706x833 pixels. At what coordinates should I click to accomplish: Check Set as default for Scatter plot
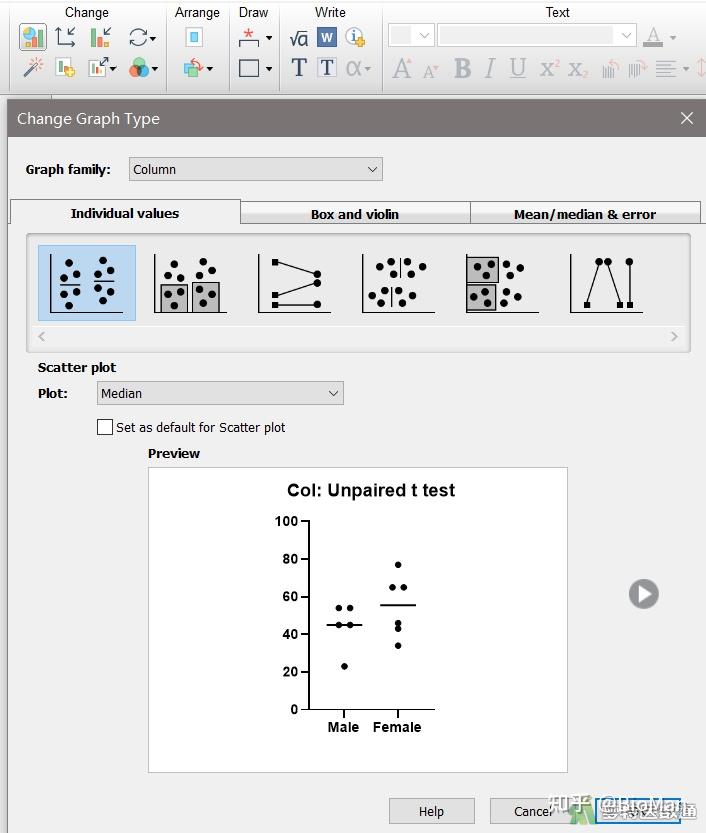pyautogui.click(x=105, y=427)
